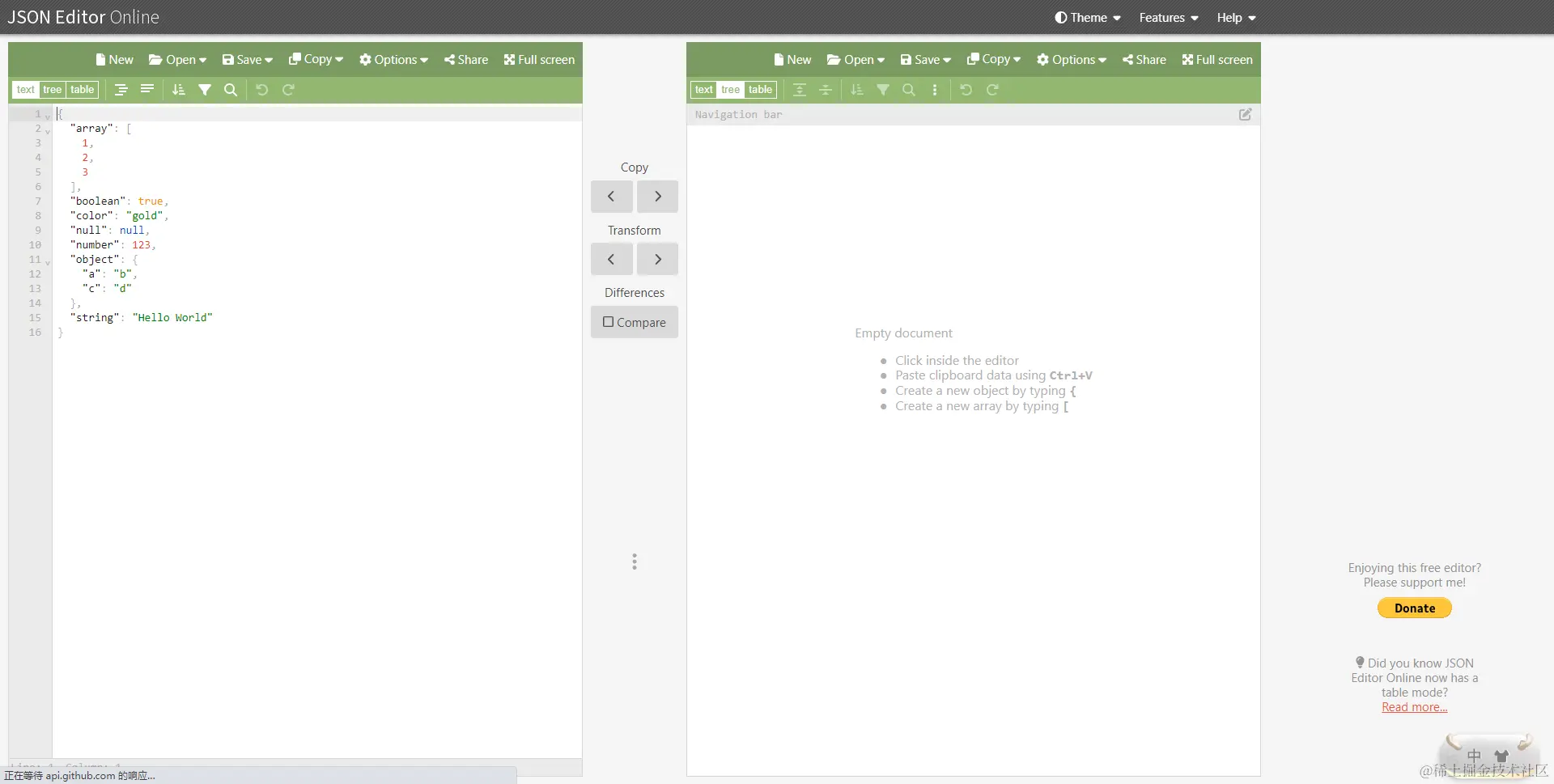Click Navigation bar text in right editor
The width and height of the screenshot is (1554, 784).
pos(739,115)
